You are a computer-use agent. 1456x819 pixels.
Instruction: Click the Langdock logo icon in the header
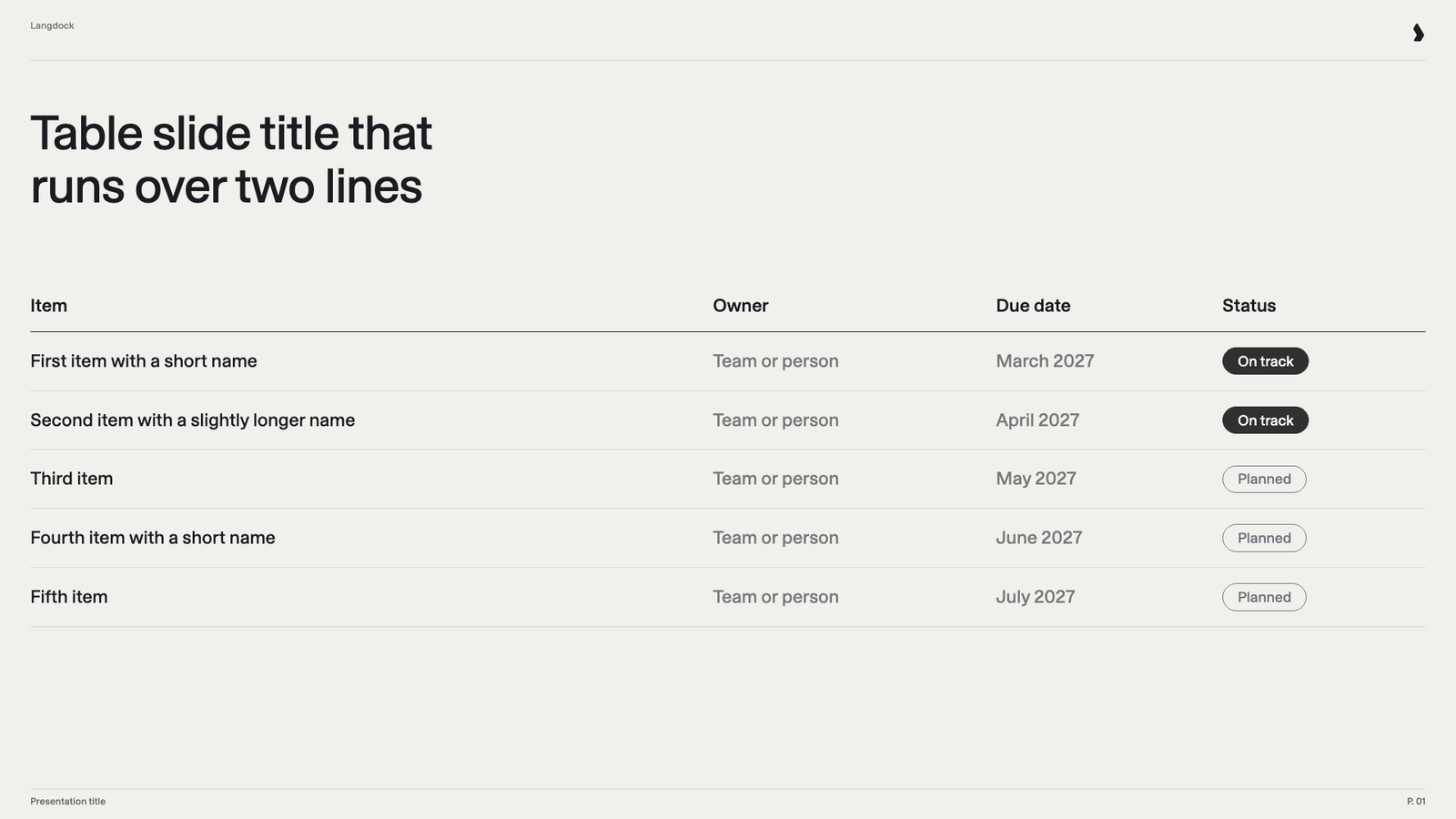(1418, 33)
